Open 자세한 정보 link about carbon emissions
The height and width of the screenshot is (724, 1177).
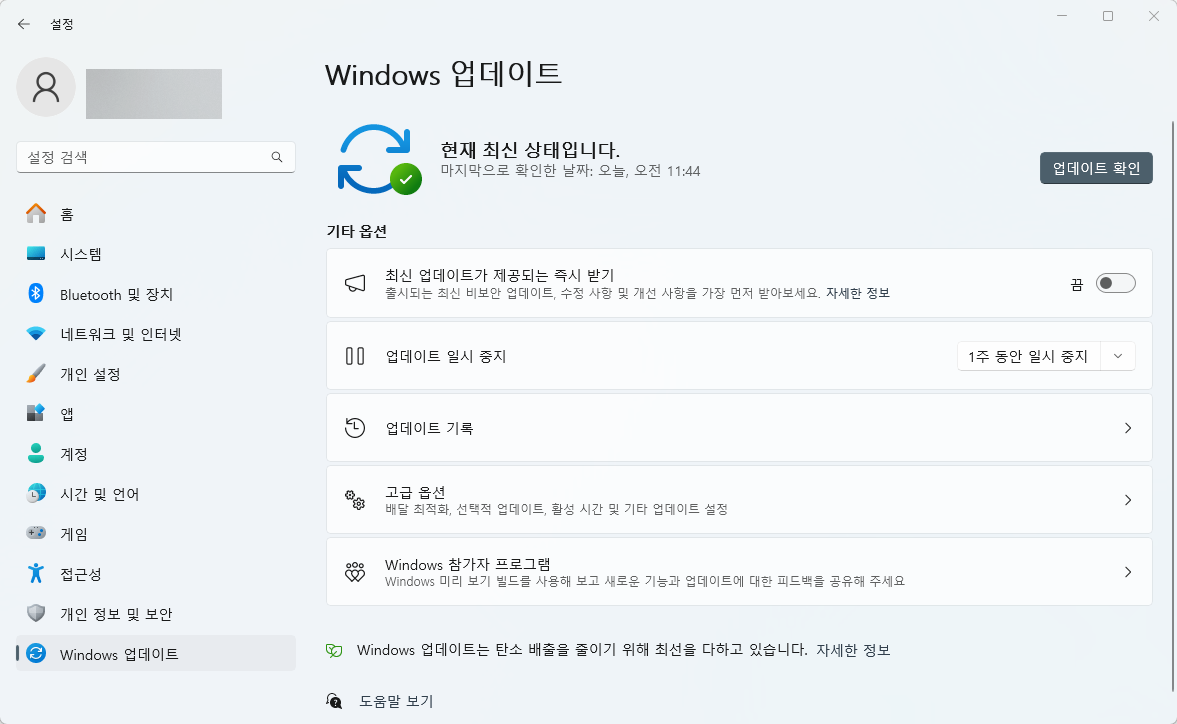pos(853,650)
